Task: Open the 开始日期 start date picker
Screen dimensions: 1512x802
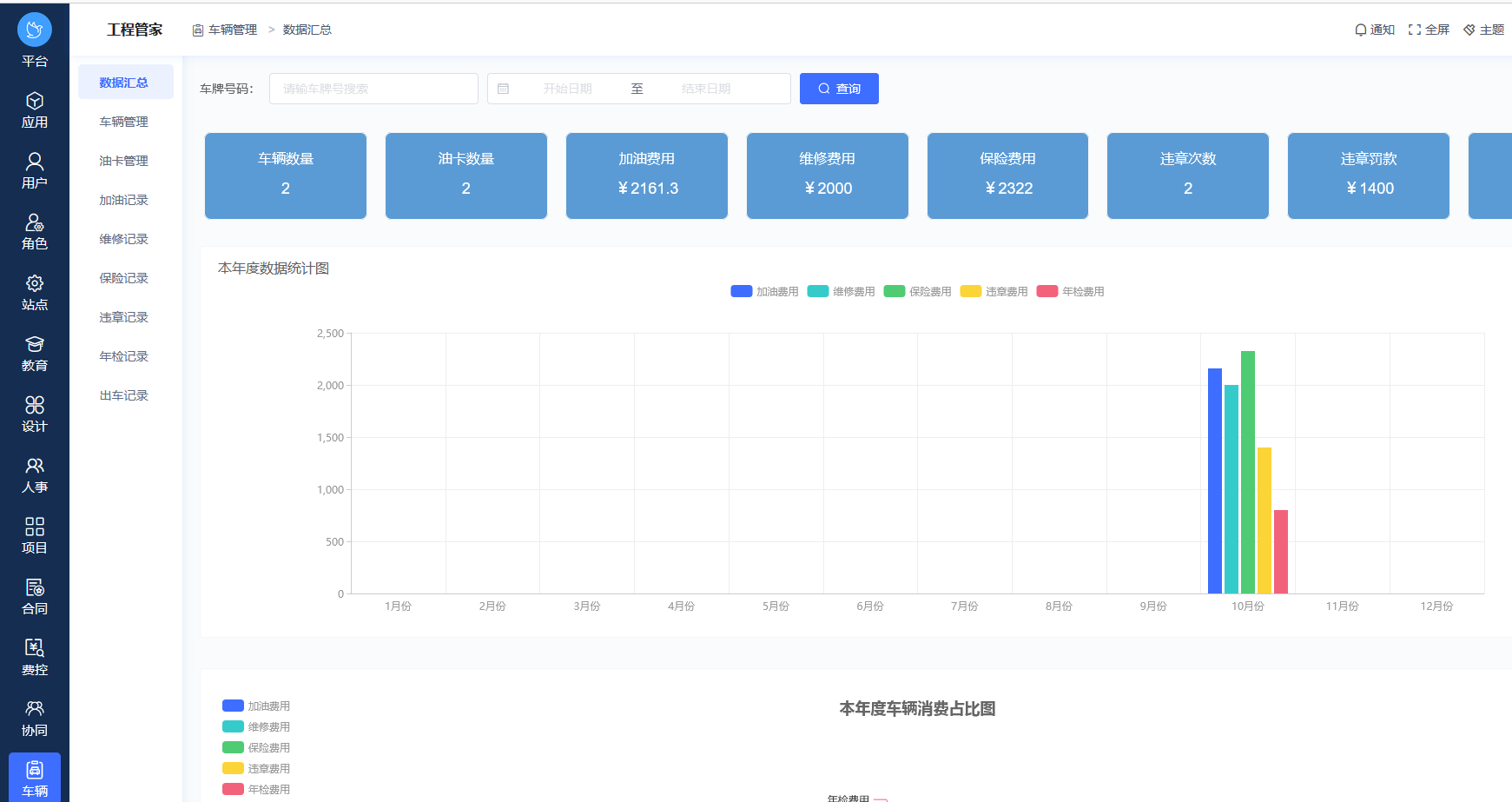Action: (567, 89)
